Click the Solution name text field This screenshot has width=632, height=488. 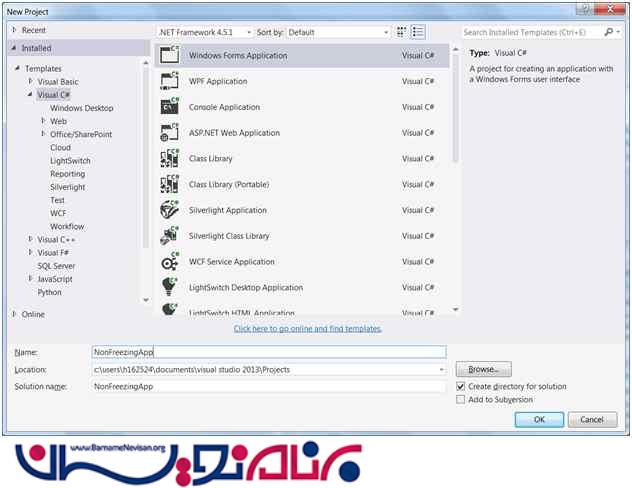(x=269, y=386)
